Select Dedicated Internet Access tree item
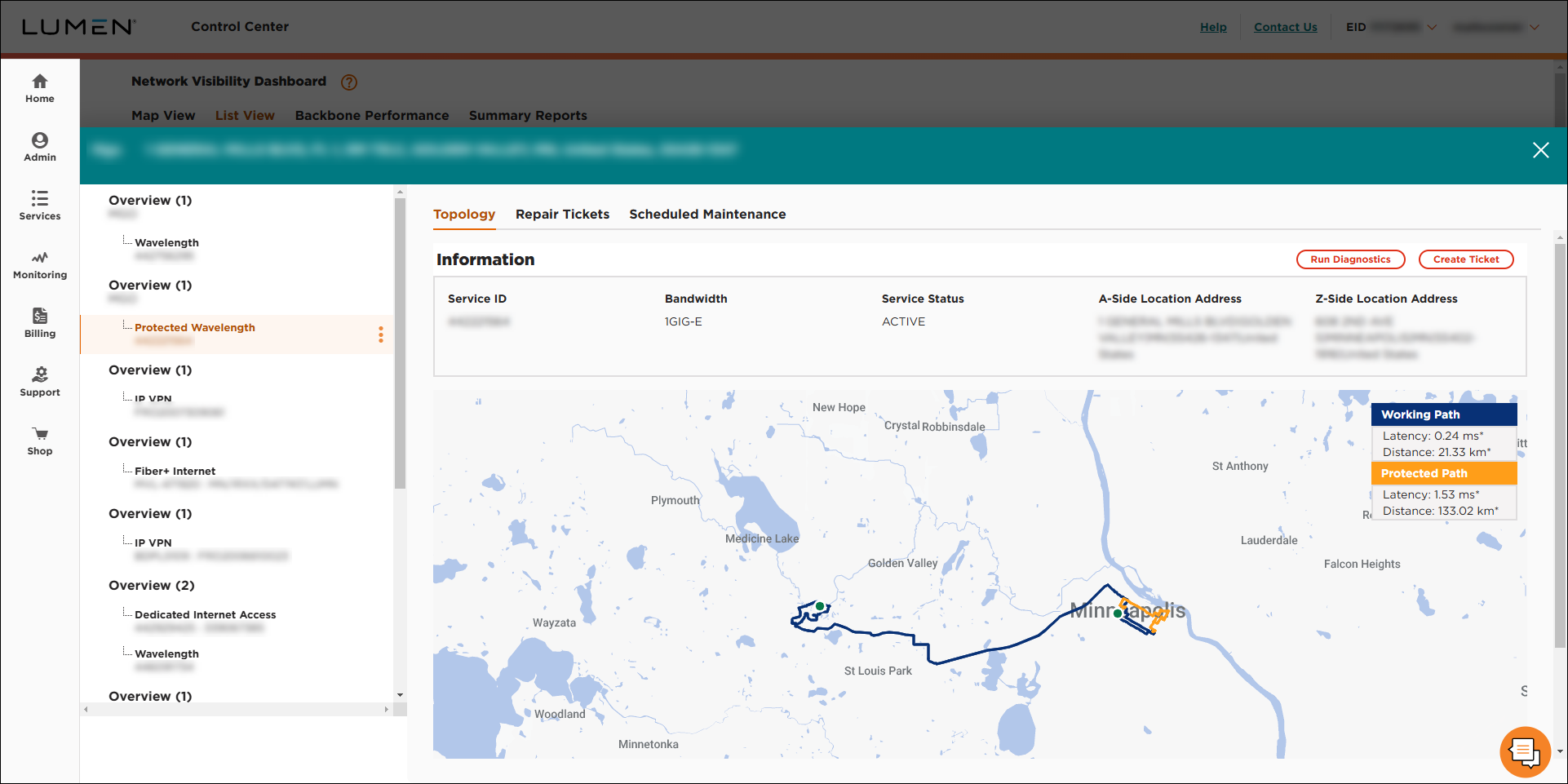1568x784 pixels. point(205,615)
